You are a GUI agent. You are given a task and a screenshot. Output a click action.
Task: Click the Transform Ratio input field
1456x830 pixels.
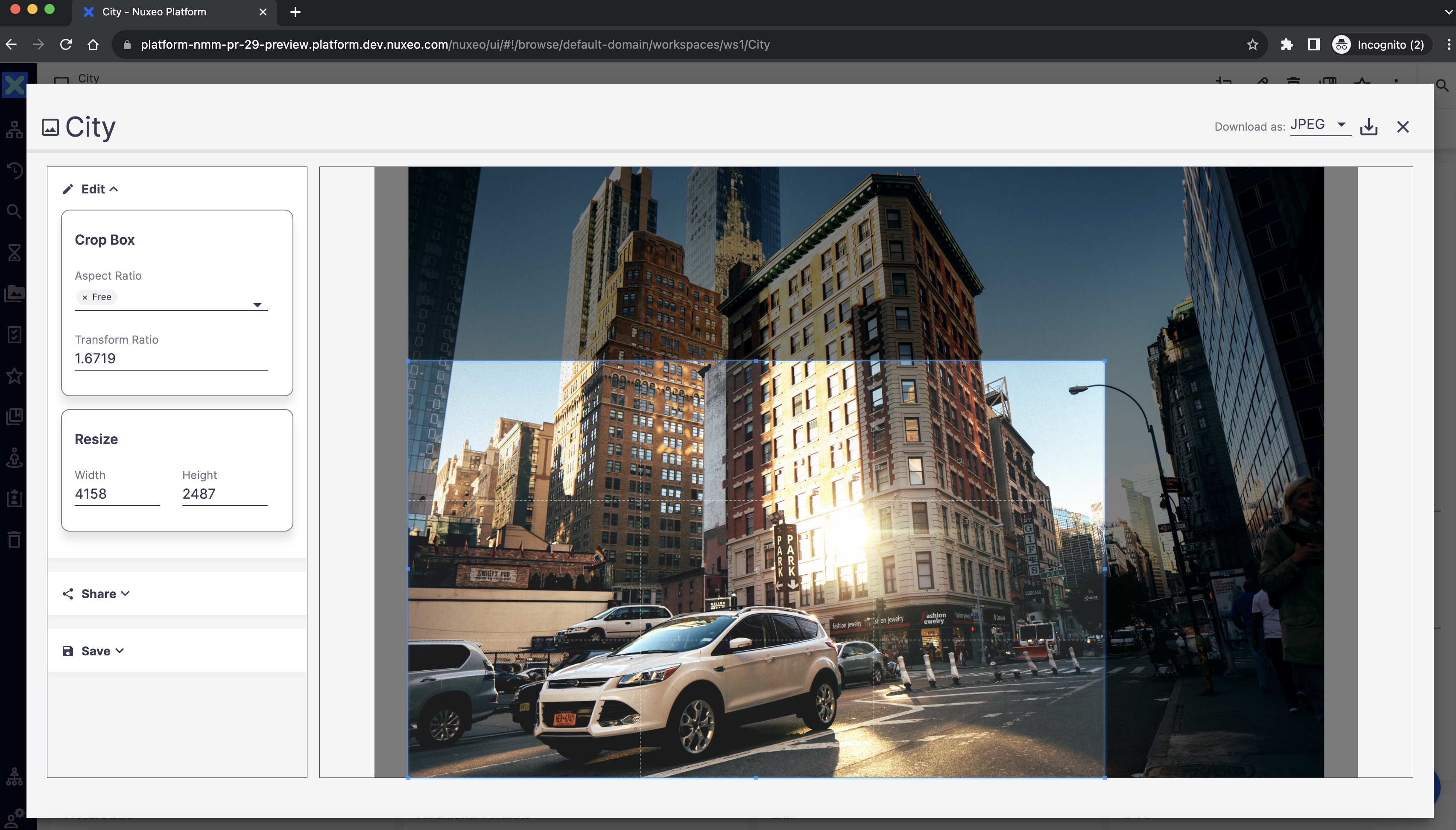point(170,359)
